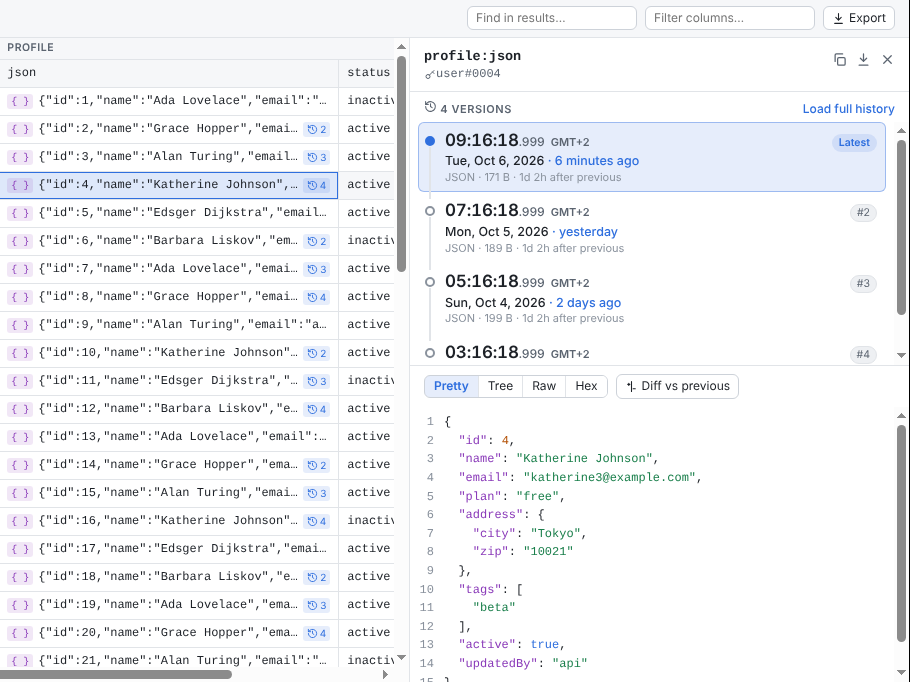The image size is (910, 682).
Task: Click the JSON braces icon for Alan Turing id 9
Action: coord(20,325)
